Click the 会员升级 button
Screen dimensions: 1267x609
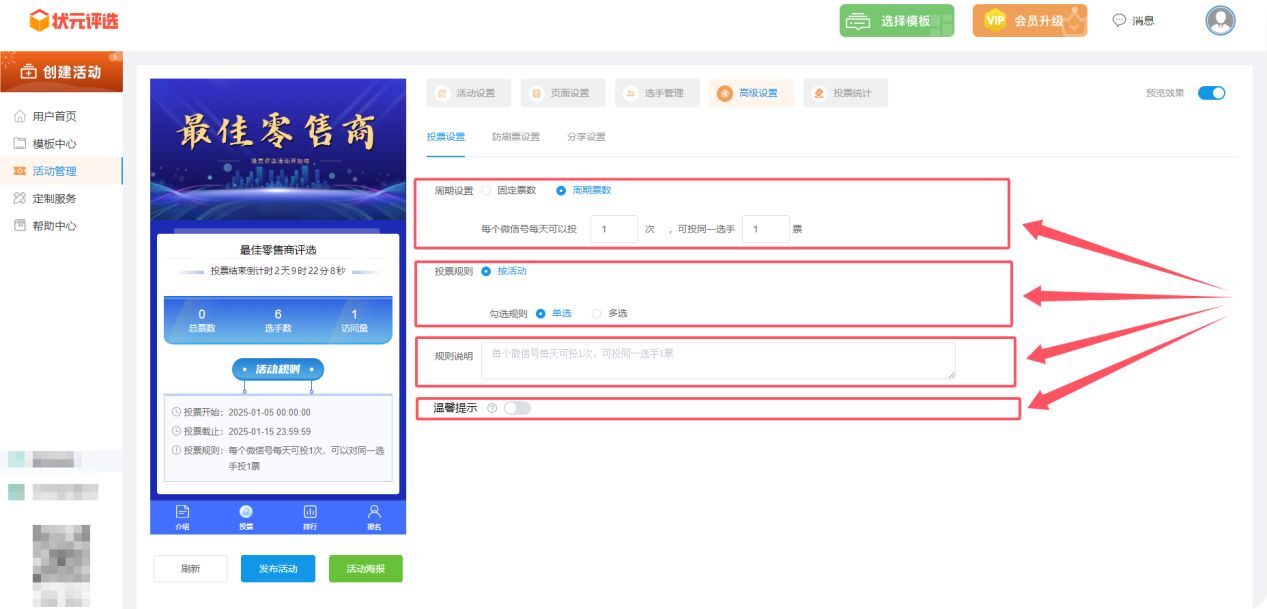pos(1030,20)
